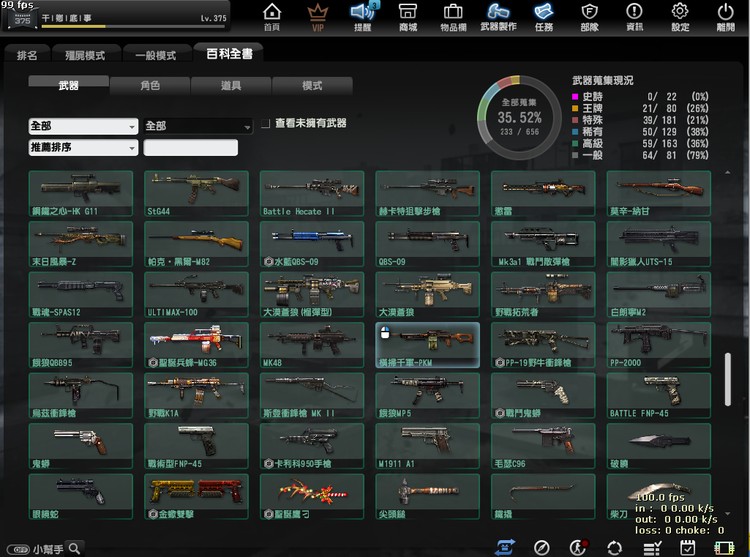Click the 全部蒐集 35.52% progress ring
This screenshot has width=750, height=557.
click(519, 118)
